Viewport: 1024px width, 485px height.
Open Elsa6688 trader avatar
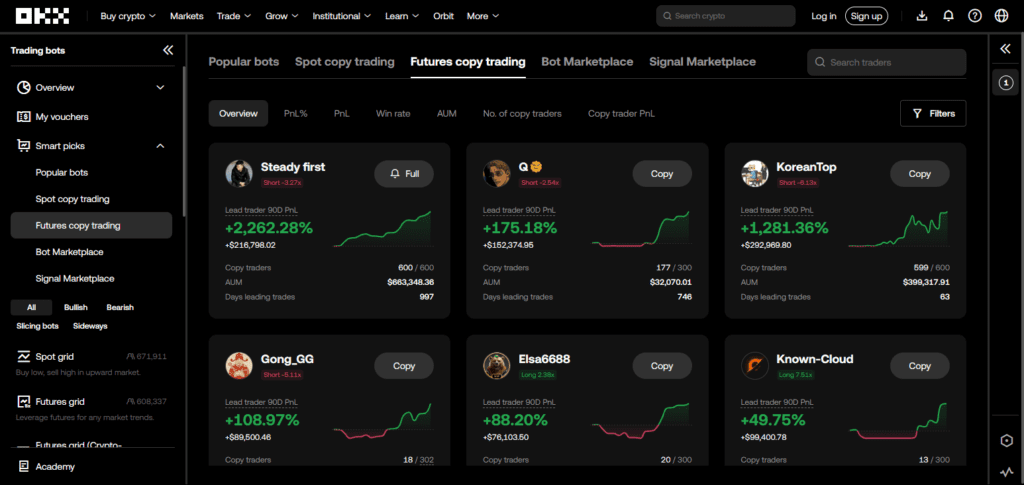[x=497, y=366]
